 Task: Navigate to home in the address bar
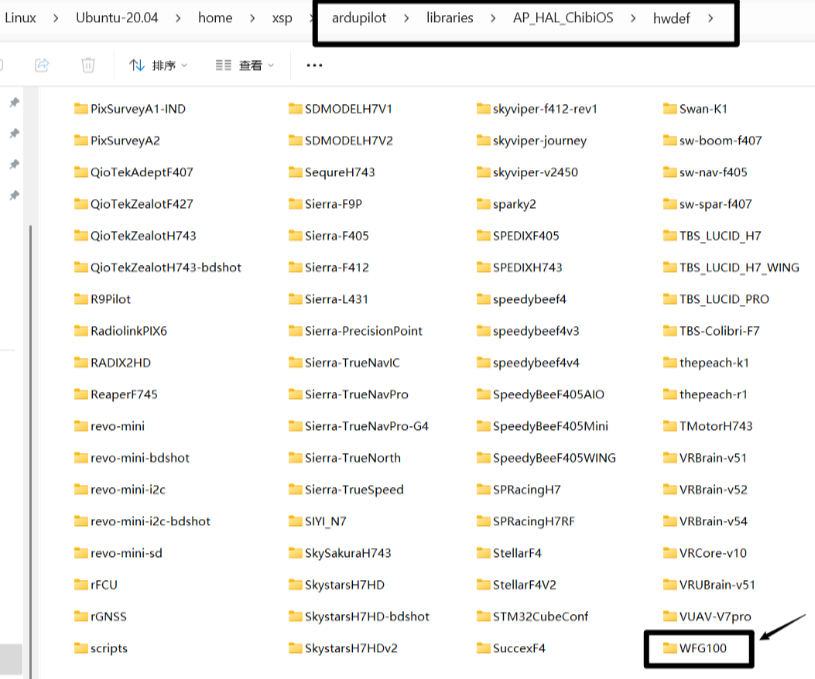215,18
